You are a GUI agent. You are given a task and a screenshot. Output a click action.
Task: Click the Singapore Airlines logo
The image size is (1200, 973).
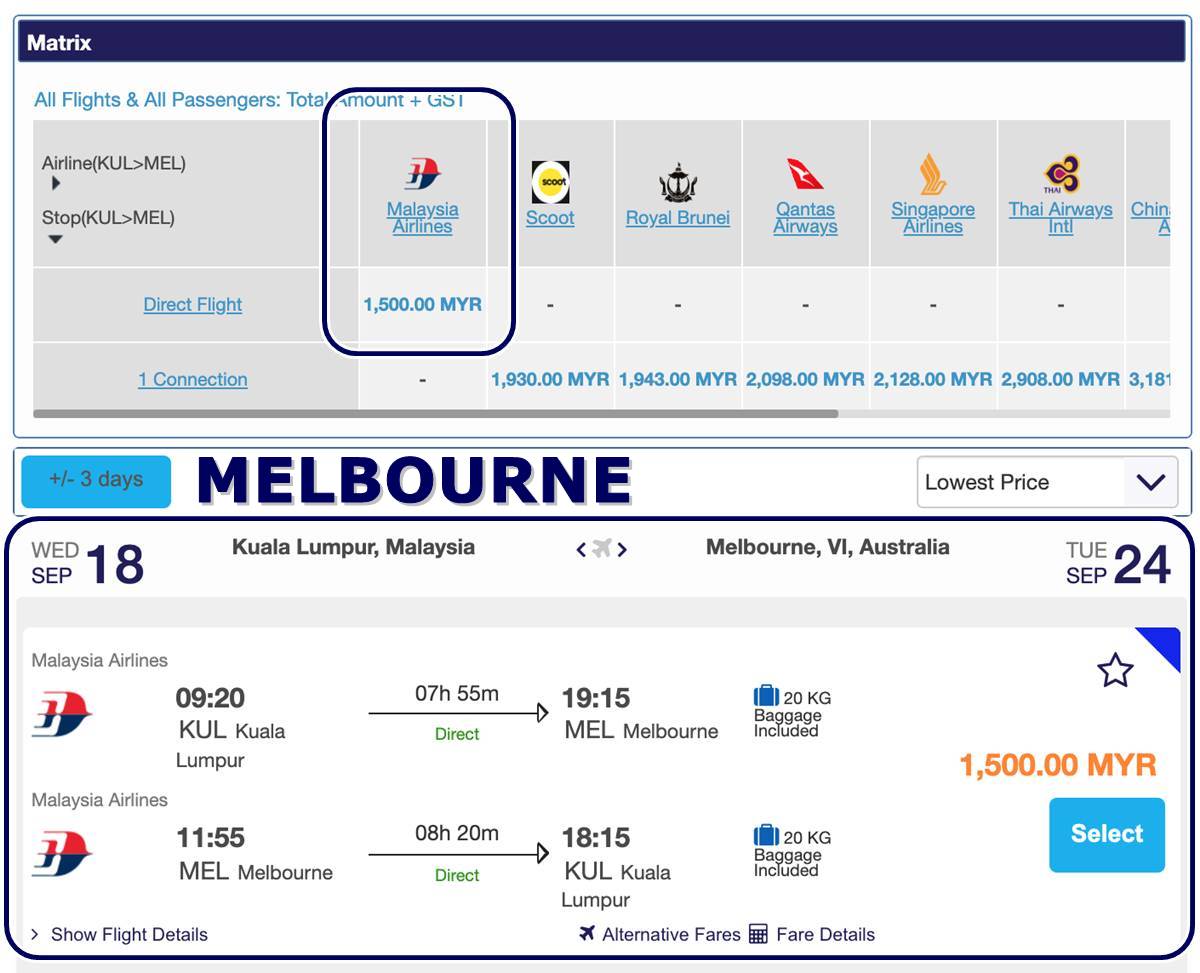[x=932, y=174]
